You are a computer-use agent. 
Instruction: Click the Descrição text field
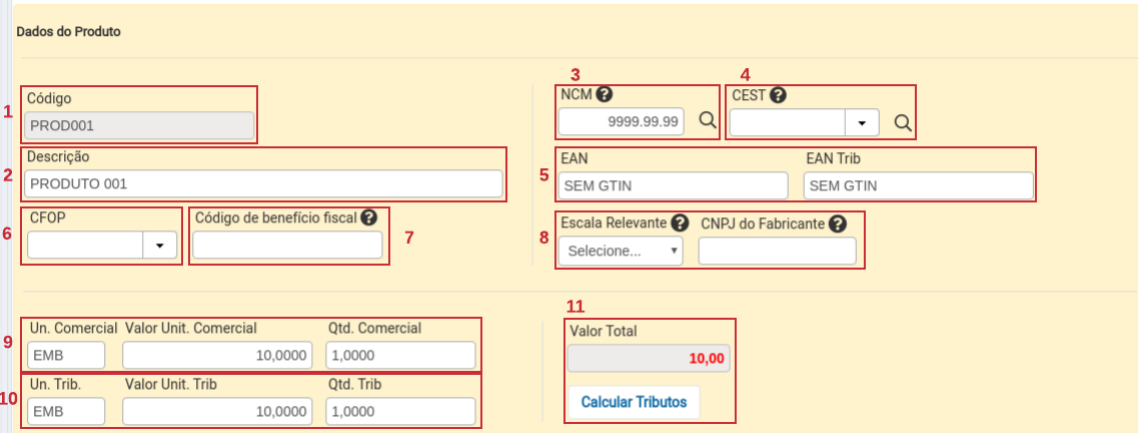tap(264, 184)
